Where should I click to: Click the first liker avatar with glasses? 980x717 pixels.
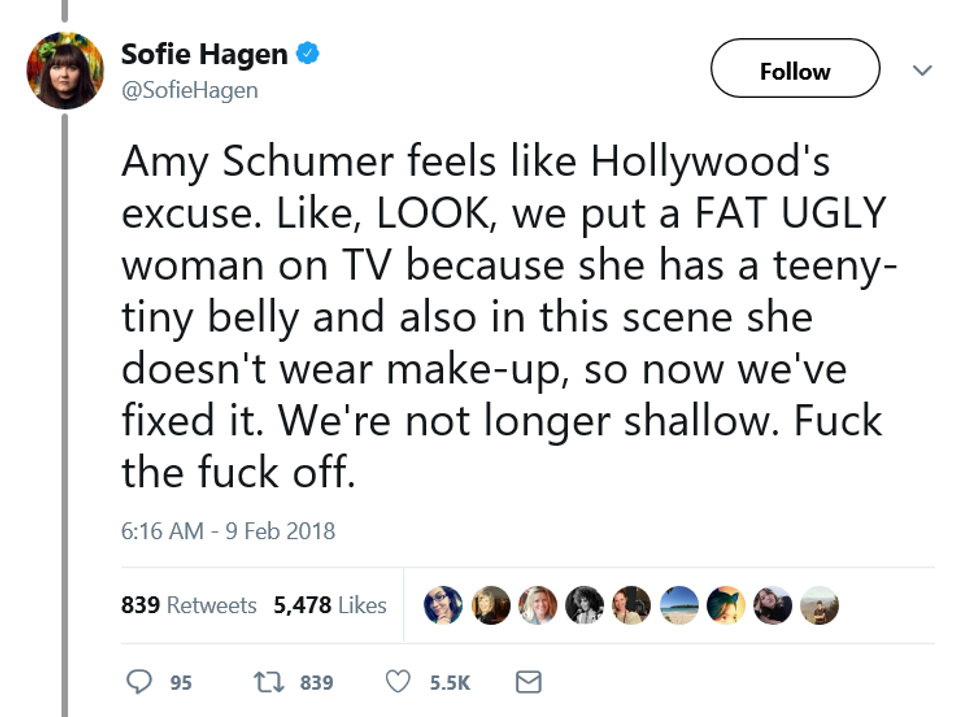443,605
